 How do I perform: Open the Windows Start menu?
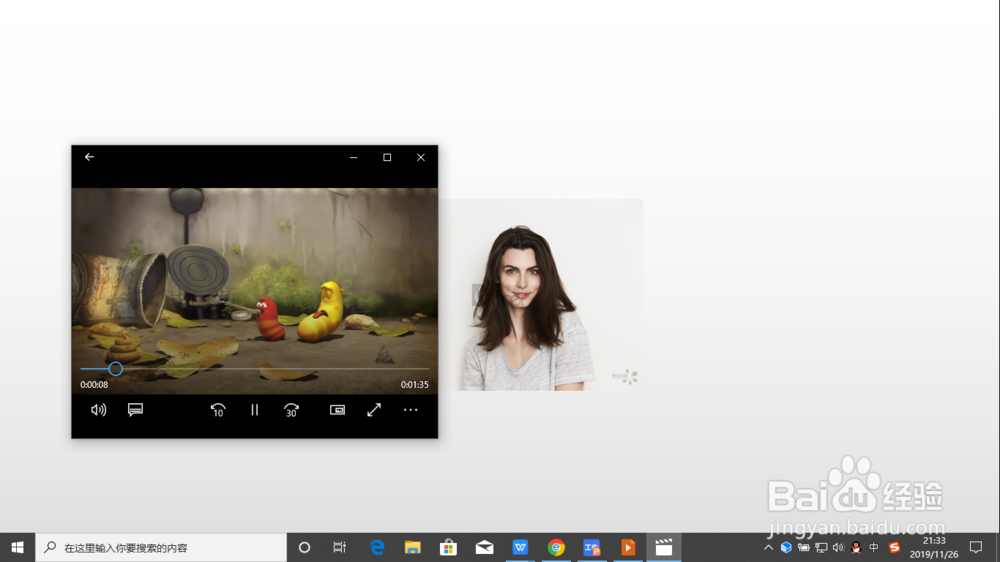(17, 547)
